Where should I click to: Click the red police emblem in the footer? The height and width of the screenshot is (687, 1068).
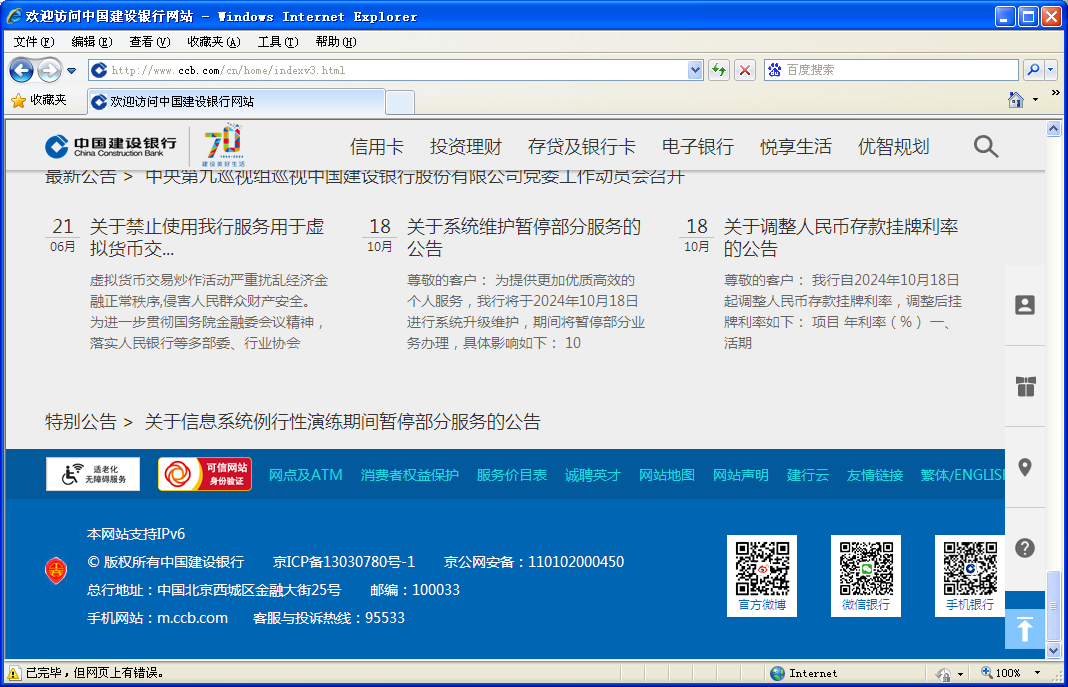(x=56, y=571)
